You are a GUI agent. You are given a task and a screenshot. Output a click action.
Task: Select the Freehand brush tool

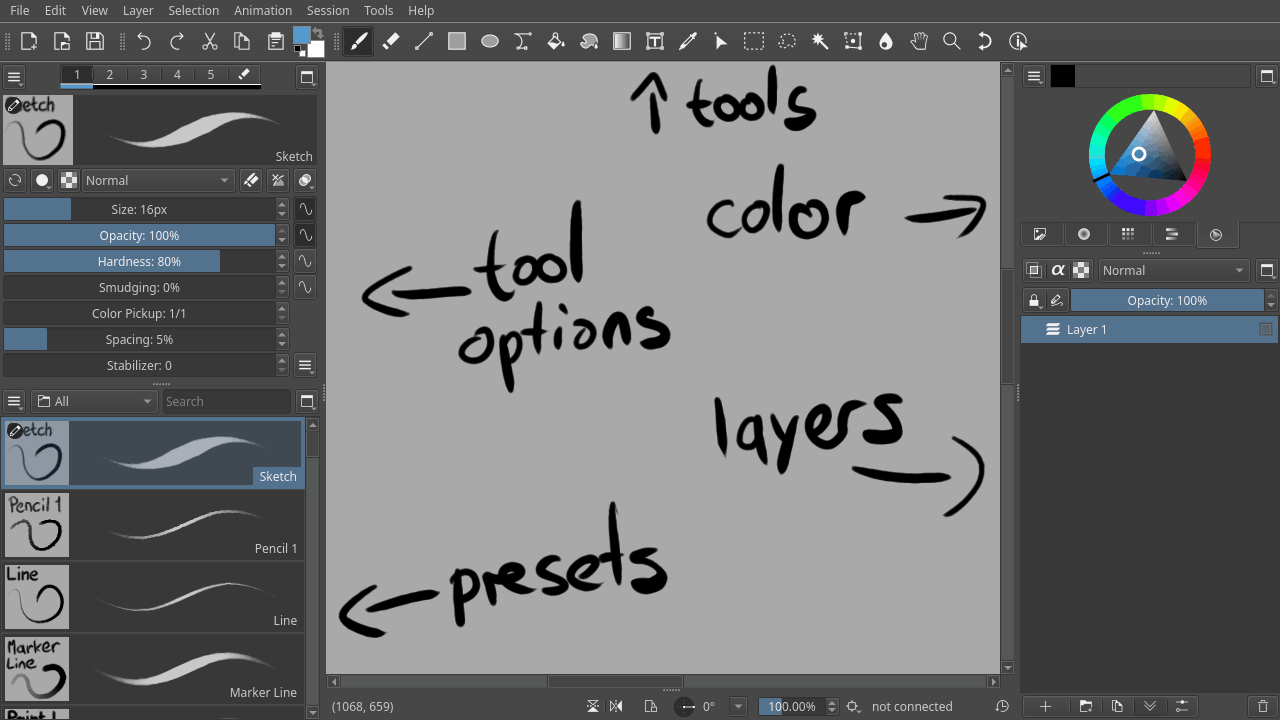click(x=358, y=41)
